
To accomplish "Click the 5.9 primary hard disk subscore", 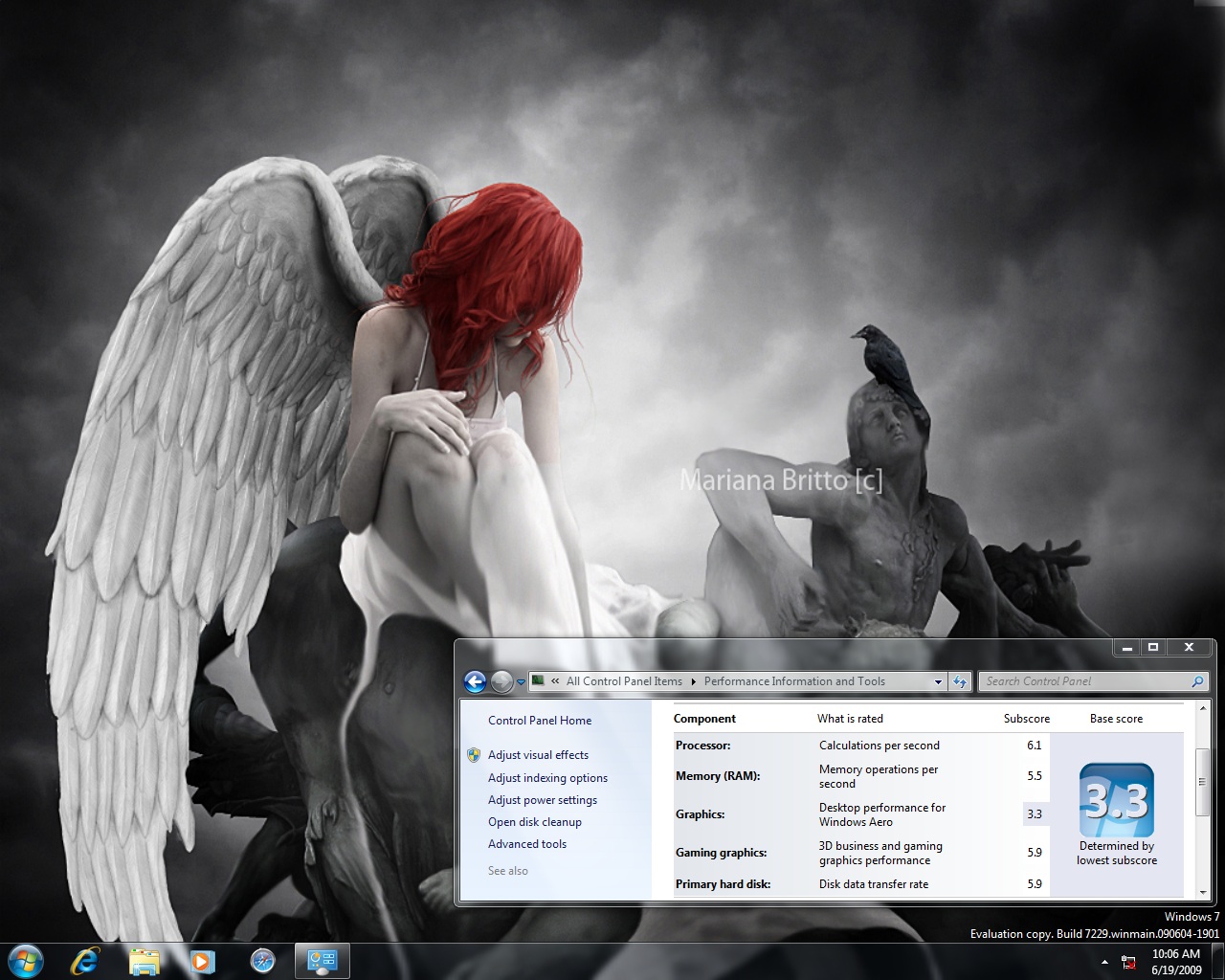I will tap(1034, 884).
